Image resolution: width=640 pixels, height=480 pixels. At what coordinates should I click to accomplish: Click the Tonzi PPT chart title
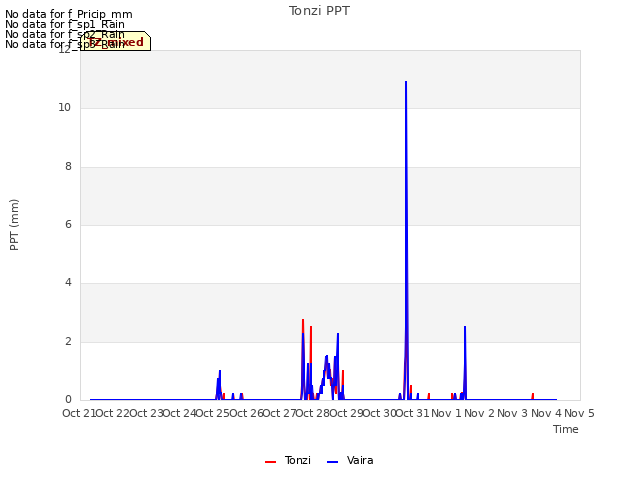point(319,11)
